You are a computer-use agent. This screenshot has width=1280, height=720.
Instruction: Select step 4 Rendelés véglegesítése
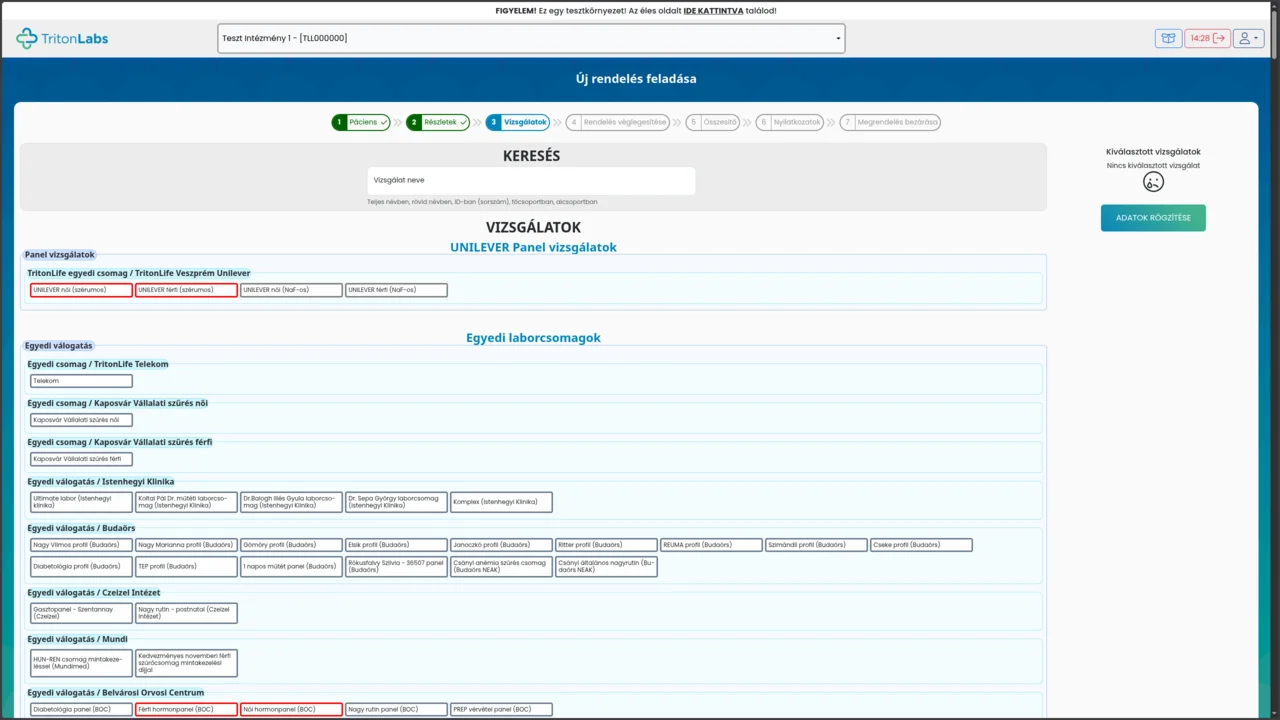point(618,122)
